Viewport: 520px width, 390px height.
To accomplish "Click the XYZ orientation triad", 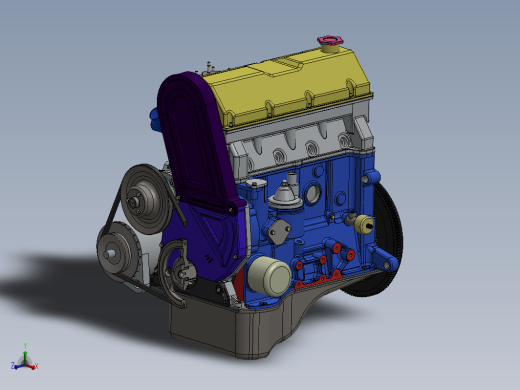I will pyautogui.click(x=25, y=358).
